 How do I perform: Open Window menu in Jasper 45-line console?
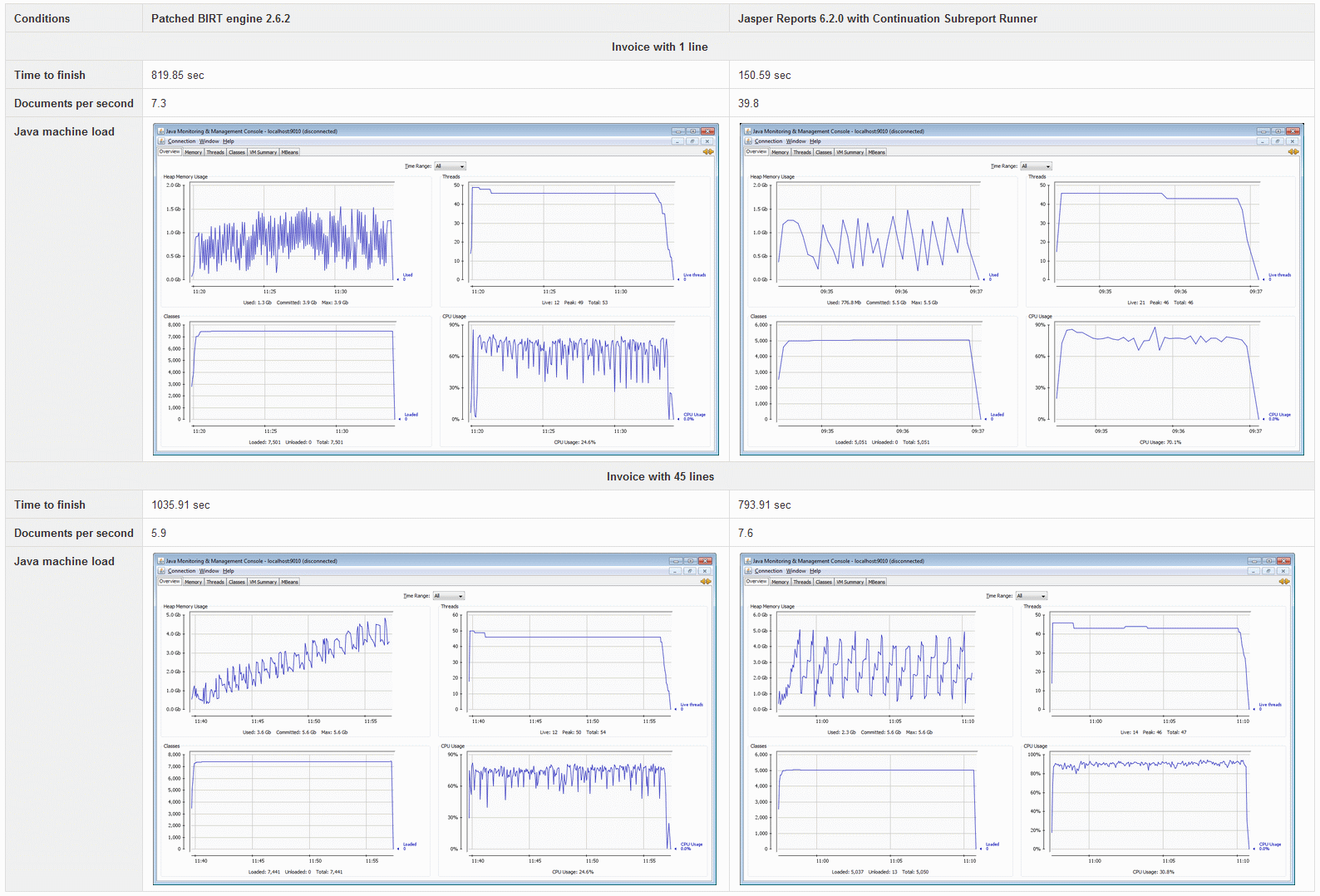[x=796, y=571]
